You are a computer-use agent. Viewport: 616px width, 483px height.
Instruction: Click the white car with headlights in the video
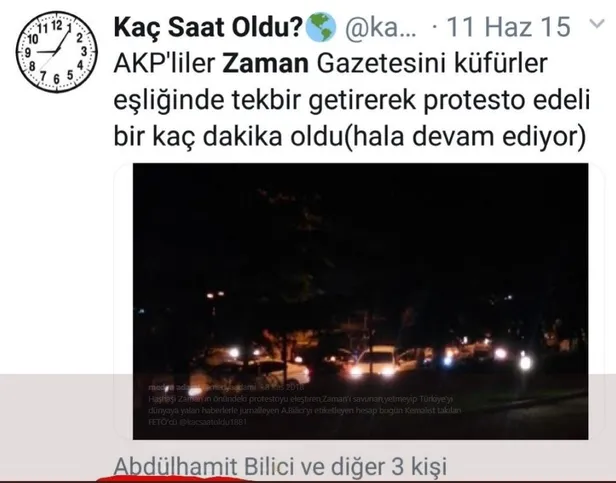click(x=375, y=361)
